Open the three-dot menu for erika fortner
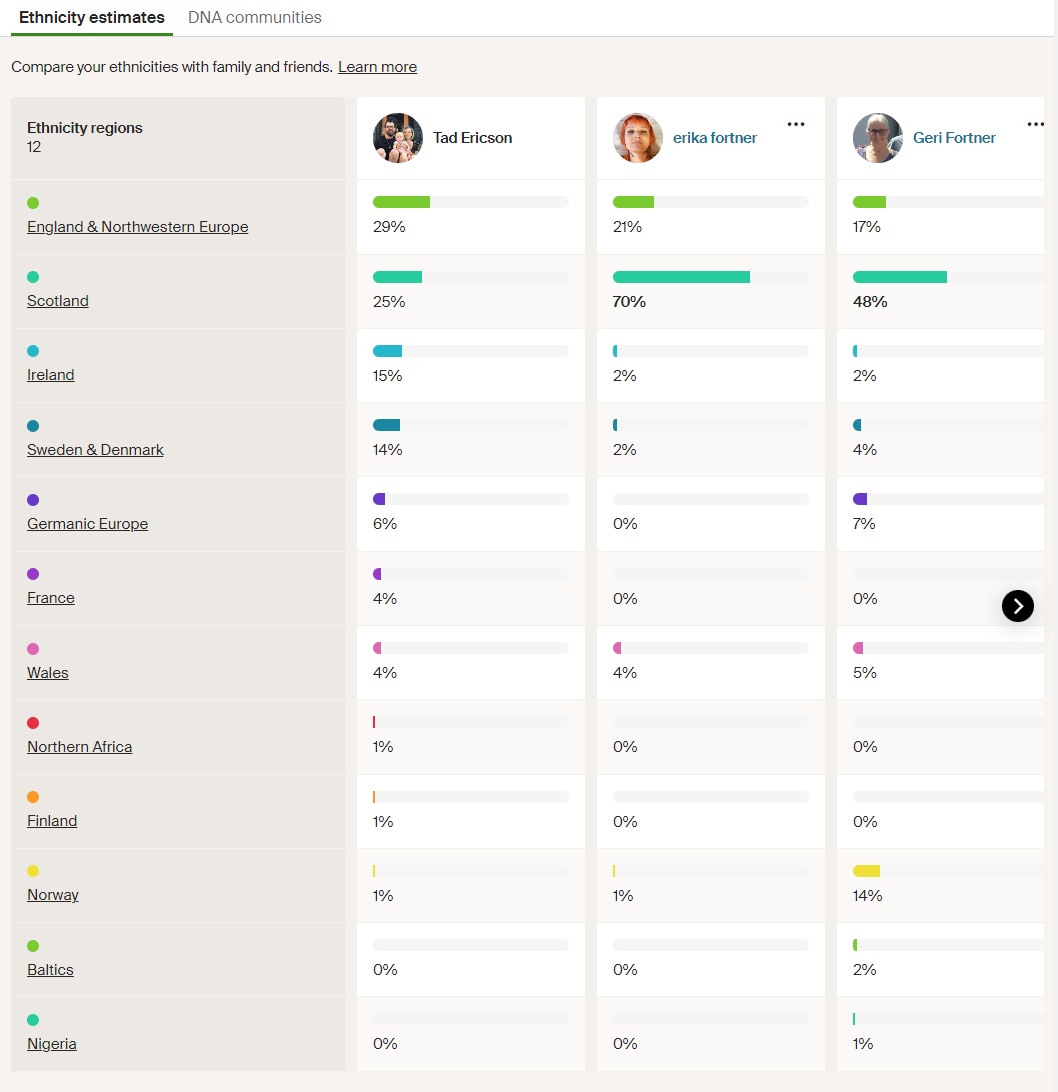 point(796,124)
